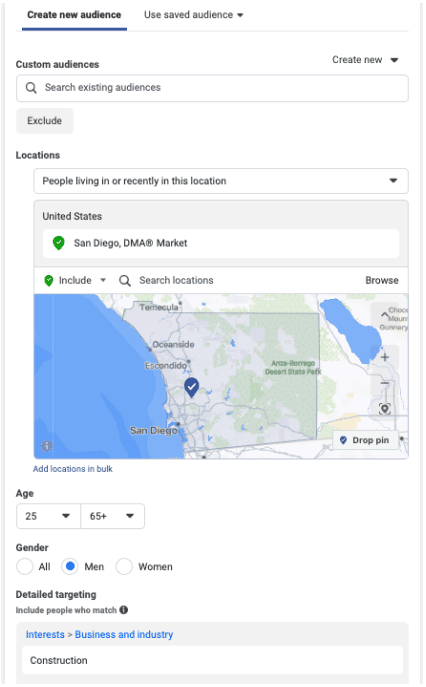Focus the Search existing audiences field
The width and height of the screenshot is (426, 687).
point(212,88)
